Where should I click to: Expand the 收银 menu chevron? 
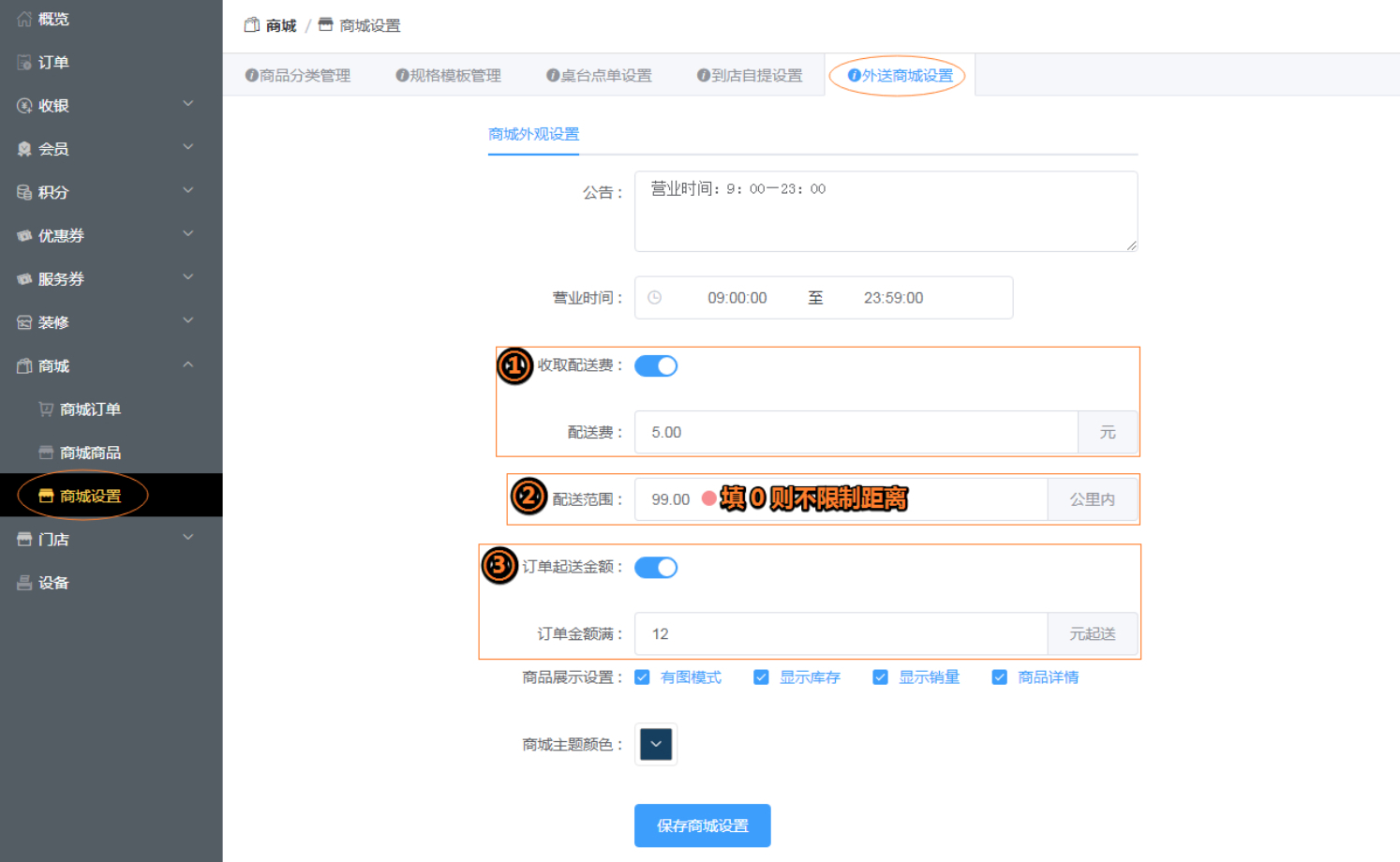[x=188, y=104]
